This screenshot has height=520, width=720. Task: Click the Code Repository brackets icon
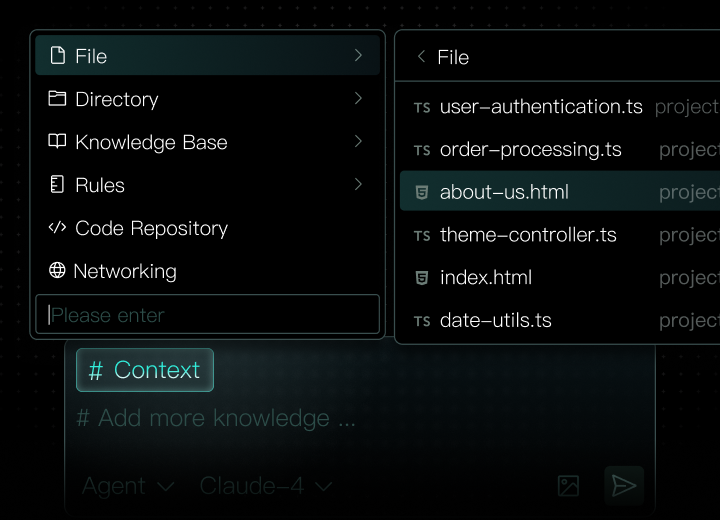coord(57,228)
